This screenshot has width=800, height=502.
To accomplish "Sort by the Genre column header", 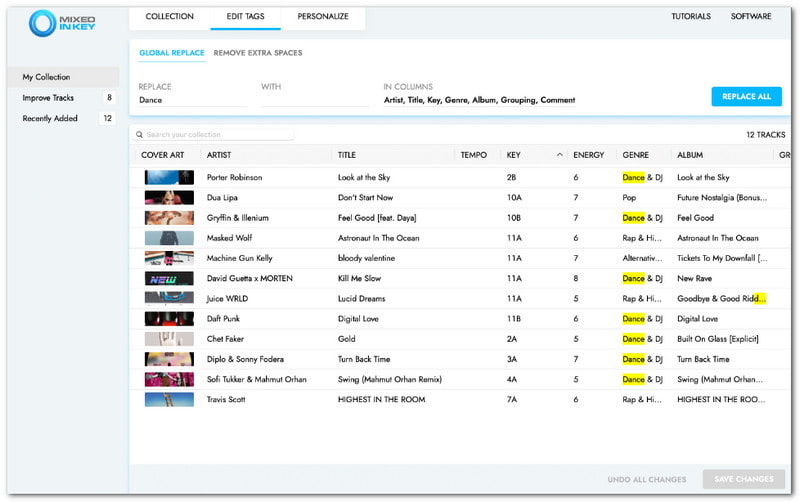I will pos(635,155).
